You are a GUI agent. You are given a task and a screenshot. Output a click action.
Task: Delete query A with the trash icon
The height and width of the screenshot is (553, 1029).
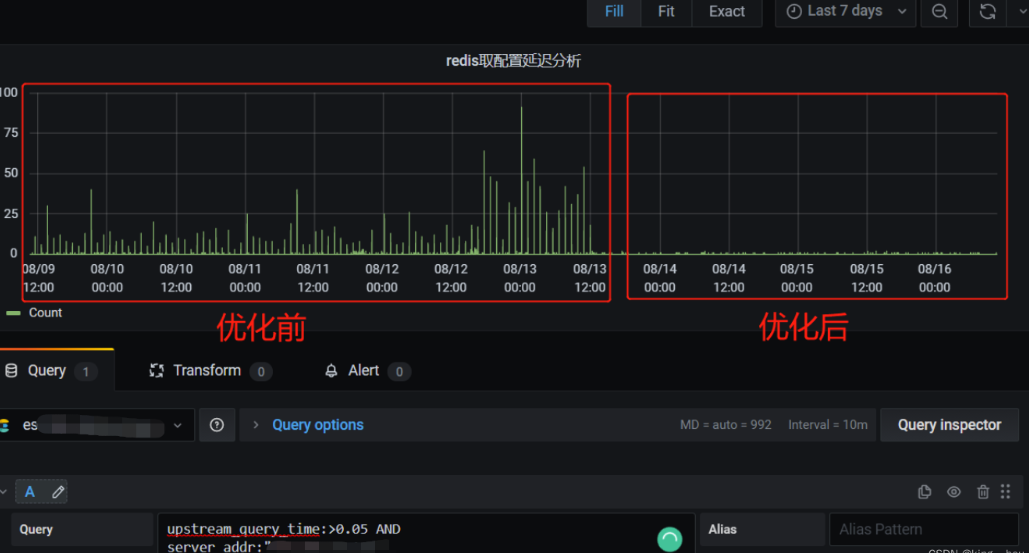point(983,492)
